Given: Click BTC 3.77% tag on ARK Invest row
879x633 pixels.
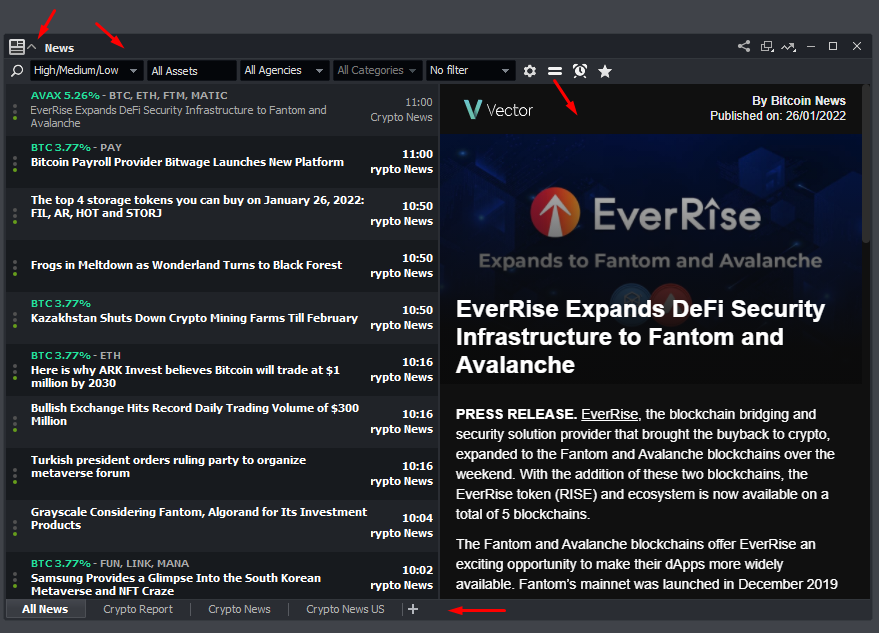Looking at the screenshot, I should tap(61, 355).
